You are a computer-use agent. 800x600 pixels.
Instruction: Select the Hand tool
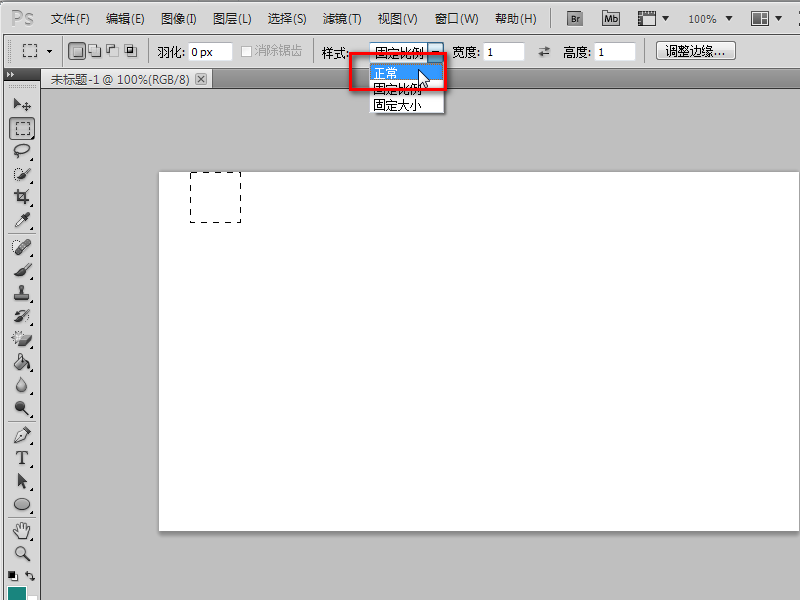(x=21, y=531)
